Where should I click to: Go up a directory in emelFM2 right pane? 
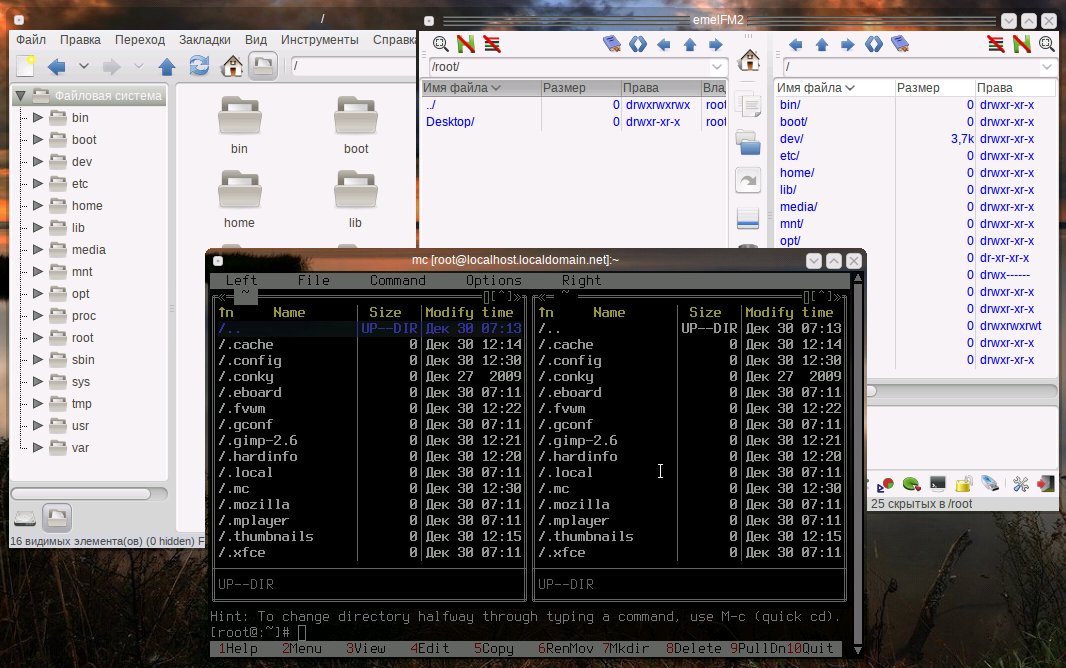(821, 45)
